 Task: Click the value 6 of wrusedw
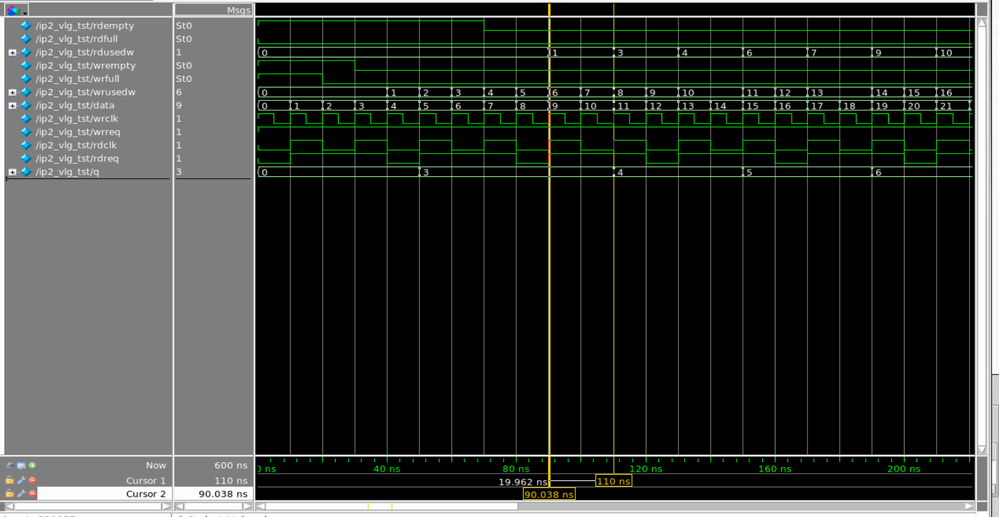click(179, 92)
